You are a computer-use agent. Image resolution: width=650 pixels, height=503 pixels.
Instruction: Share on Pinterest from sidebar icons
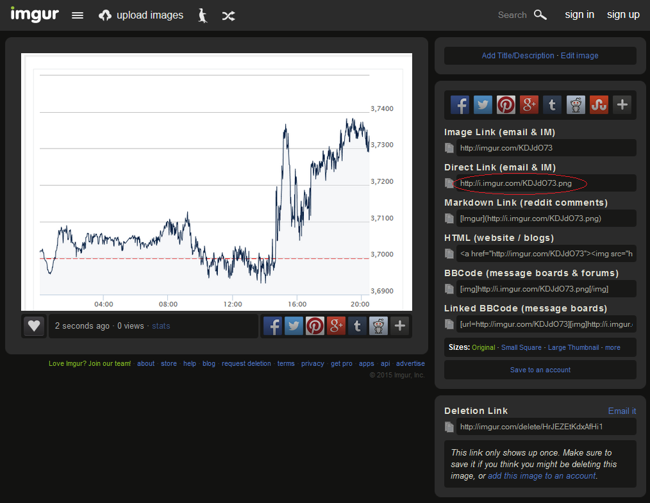click(x=506, y=104)
